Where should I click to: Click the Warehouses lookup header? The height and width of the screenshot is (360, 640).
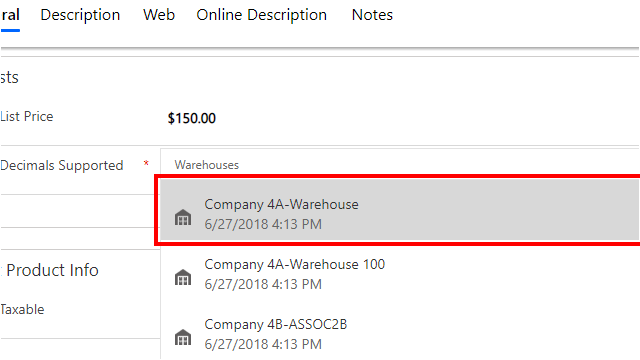[x=207, y=165]
